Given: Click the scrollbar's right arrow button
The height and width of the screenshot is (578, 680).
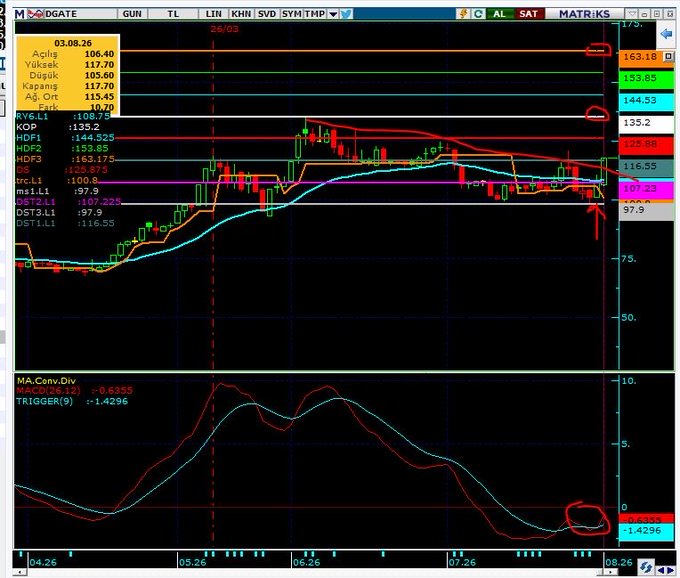Looking at the screenshot, I should 610,573.
